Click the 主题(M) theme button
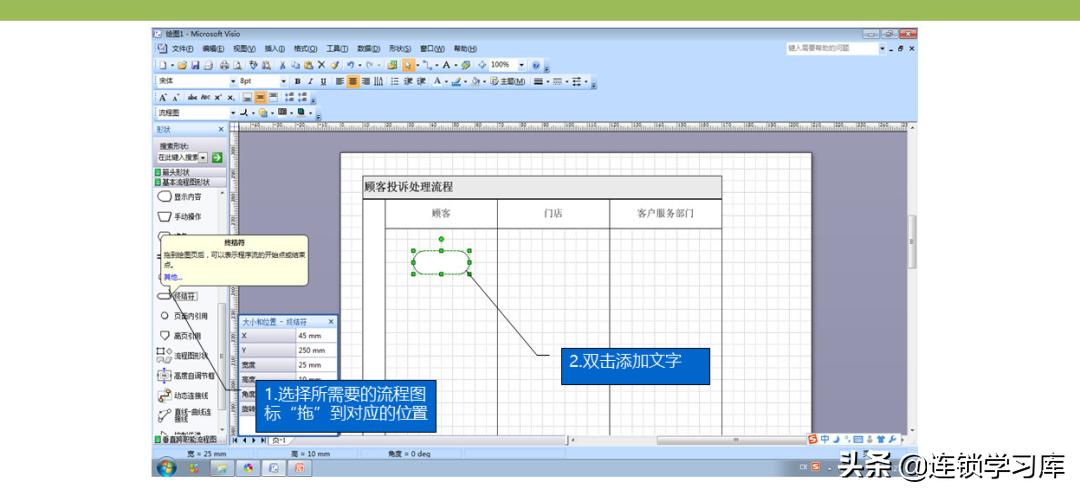 508,81
